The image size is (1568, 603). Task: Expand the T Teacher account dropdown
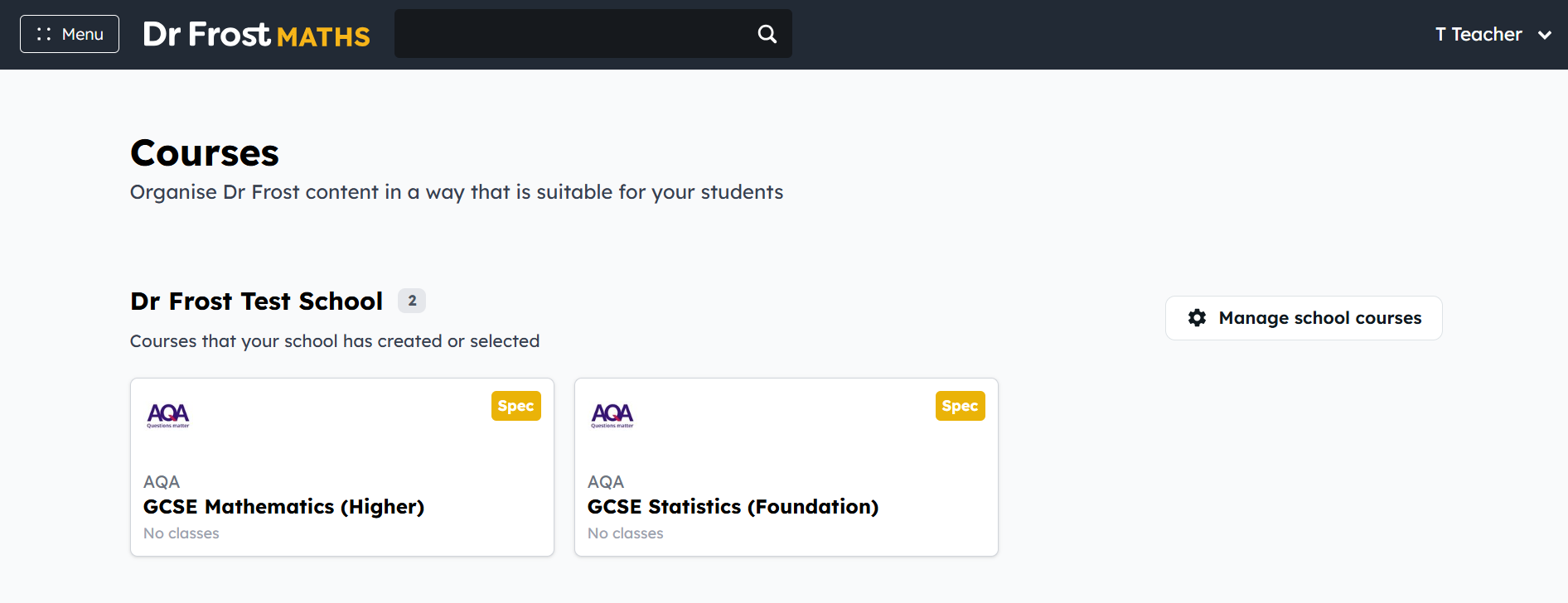(1493, 34)
